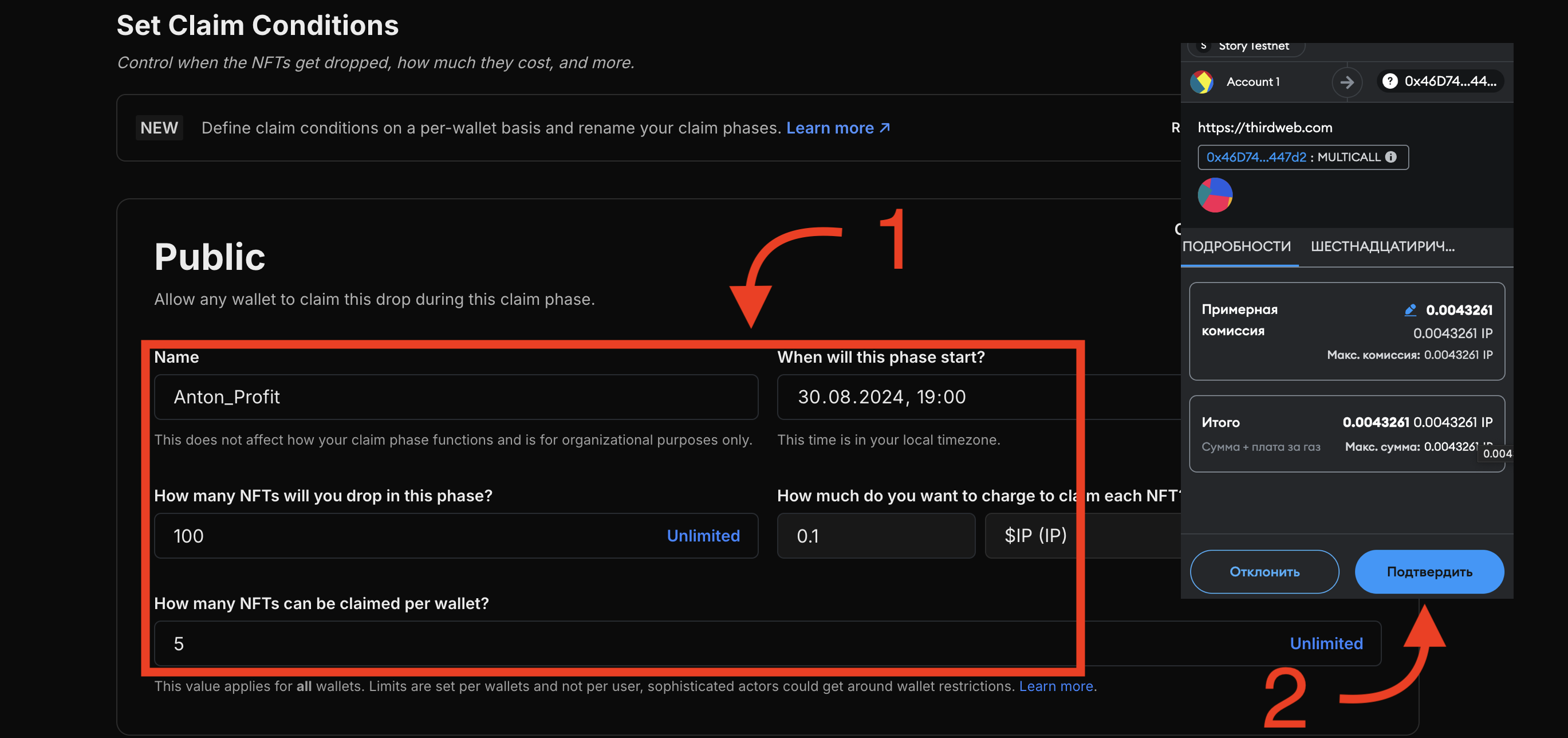The width and height of the screenshot is (1568, 738).
Task: Click the 0x46D74...447d2 contract address link
Action: click(1256, 157)
